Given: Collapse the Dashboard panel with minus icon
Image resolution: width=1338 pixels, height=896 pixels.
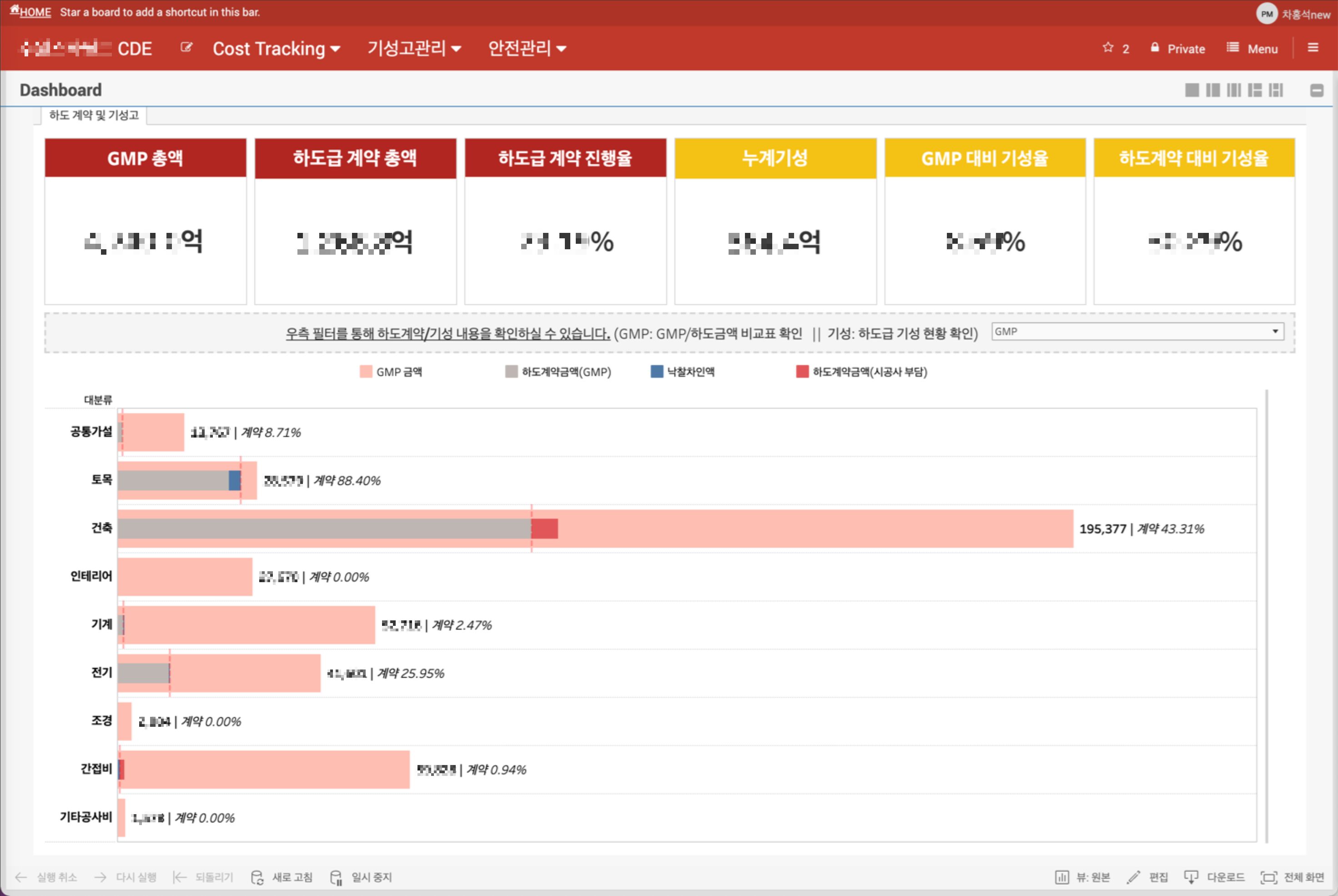Looking at the screenshot, I should point(1316,91).
